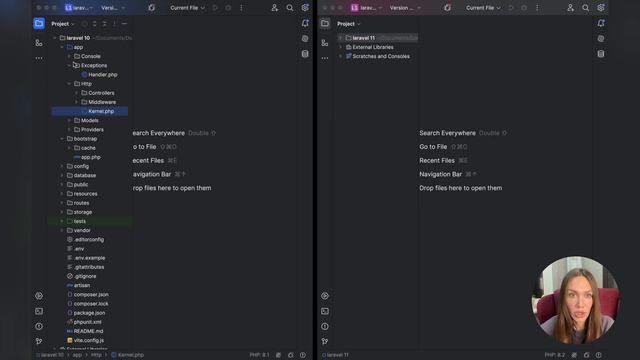Open Structure tool in laravel 10 window

click(39, 43)
